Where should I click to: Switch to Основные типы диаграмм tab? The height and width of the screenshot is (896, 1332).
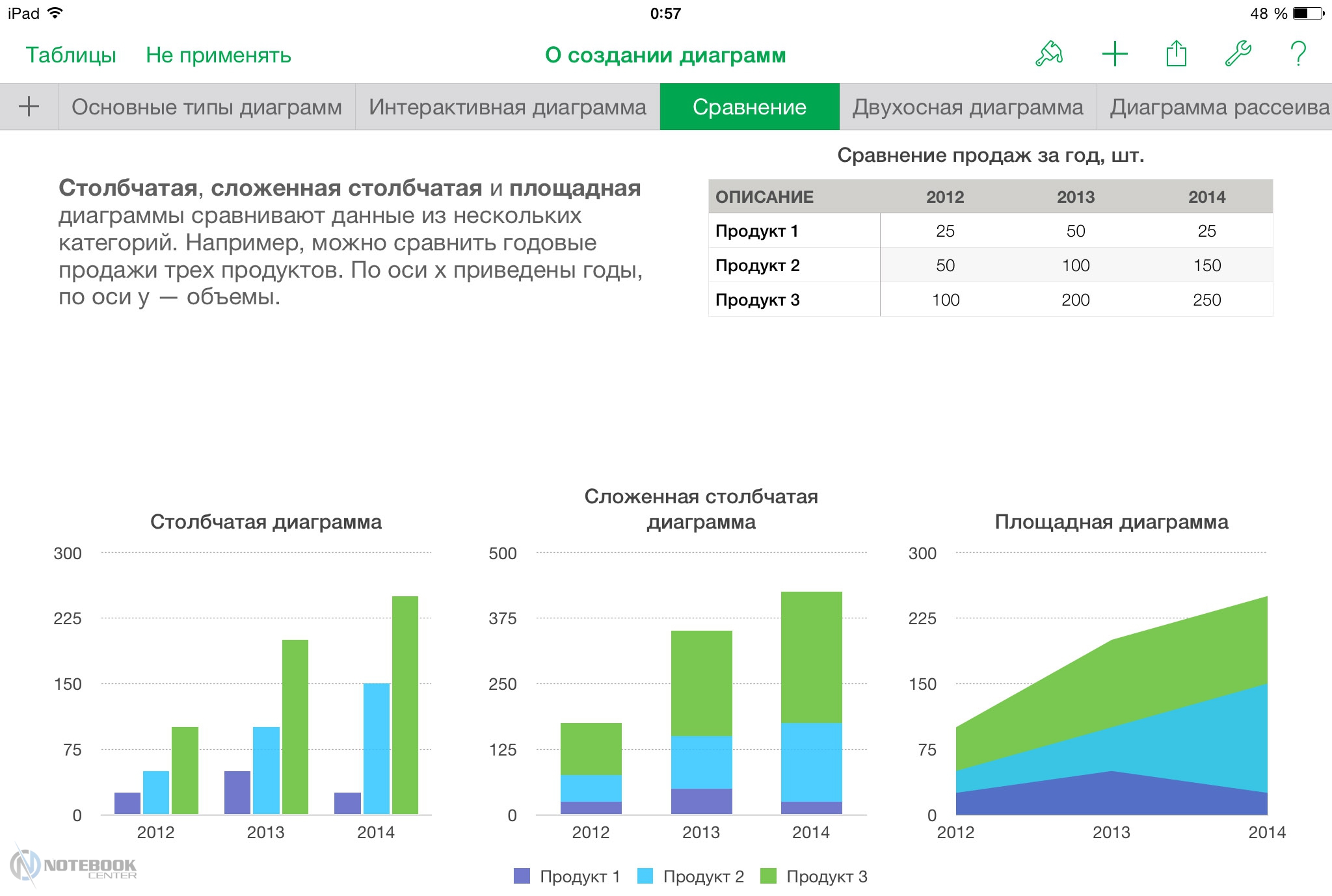[x=206, y=107]
